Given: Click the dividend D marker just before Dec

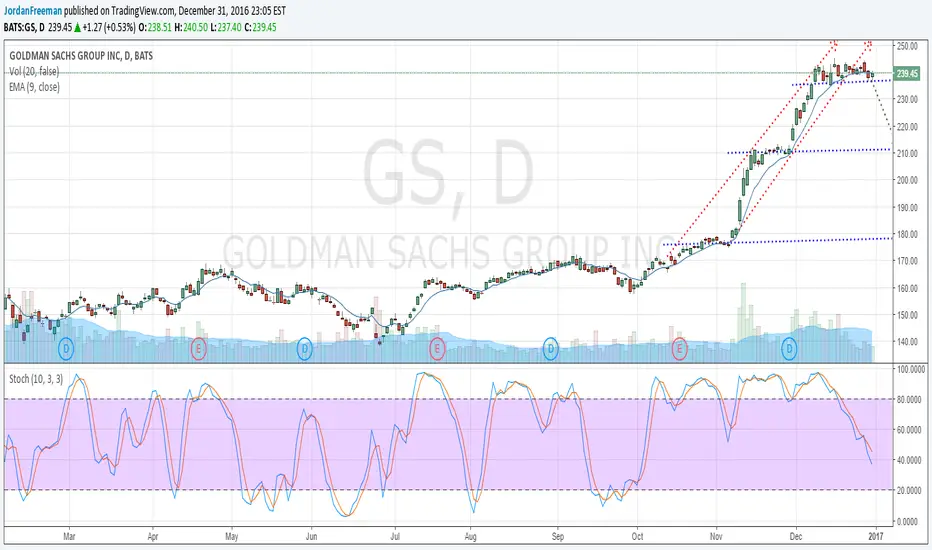Looking at the screenshot, I should pos(789,348).
